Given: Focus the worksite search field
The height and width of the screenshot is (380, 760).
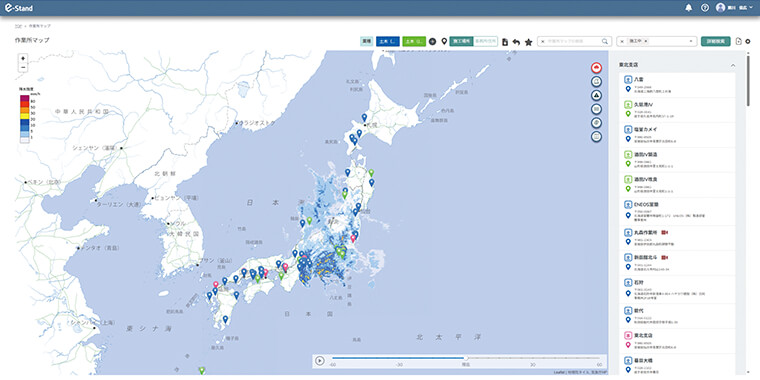Looking at the screenshot, I should click(x=574, y=42).
